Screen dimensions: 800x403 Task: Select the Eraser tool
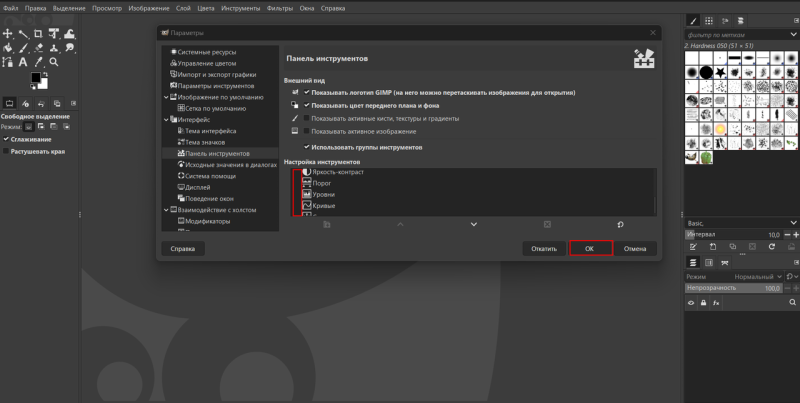point(39,48)
